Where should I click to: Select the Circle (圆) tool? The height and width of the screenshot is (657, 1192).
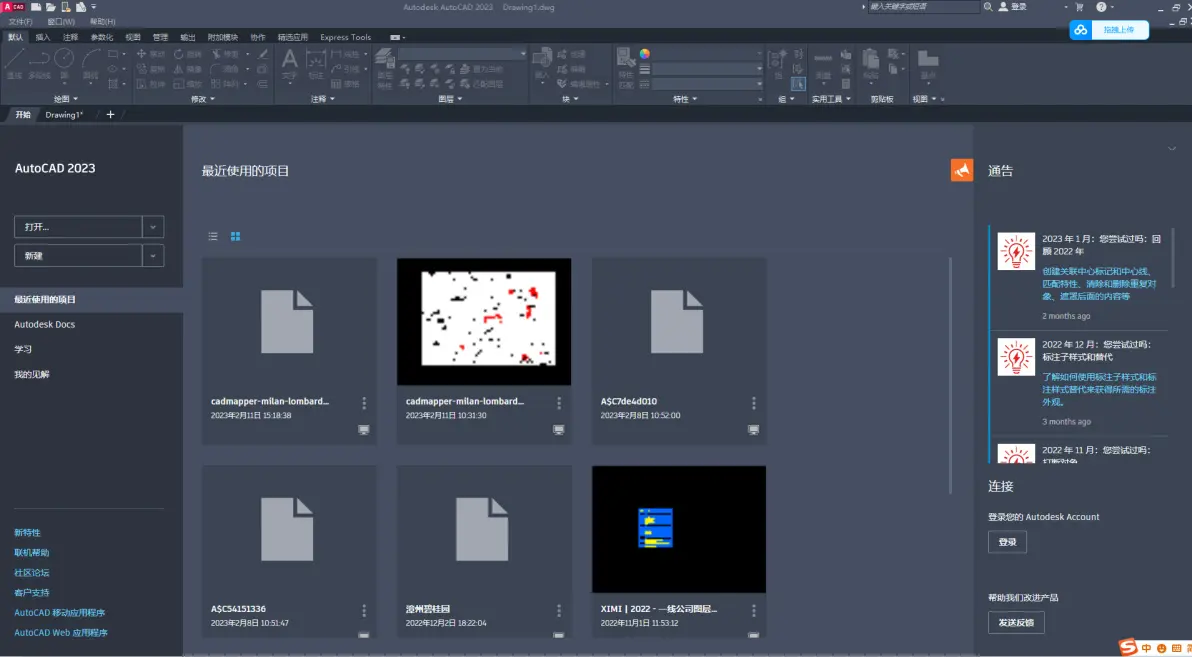coord(64,64)
